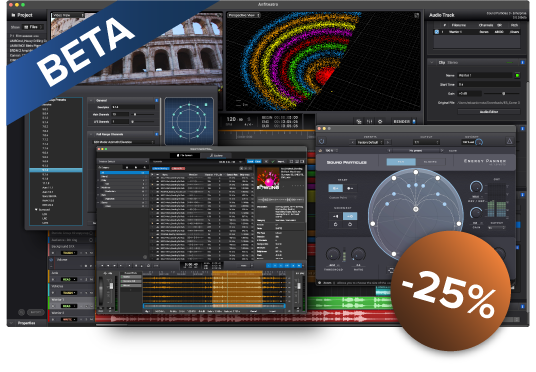
Task: Select the highlighted blue row in the speaker setup list
Action: [56, 170]
